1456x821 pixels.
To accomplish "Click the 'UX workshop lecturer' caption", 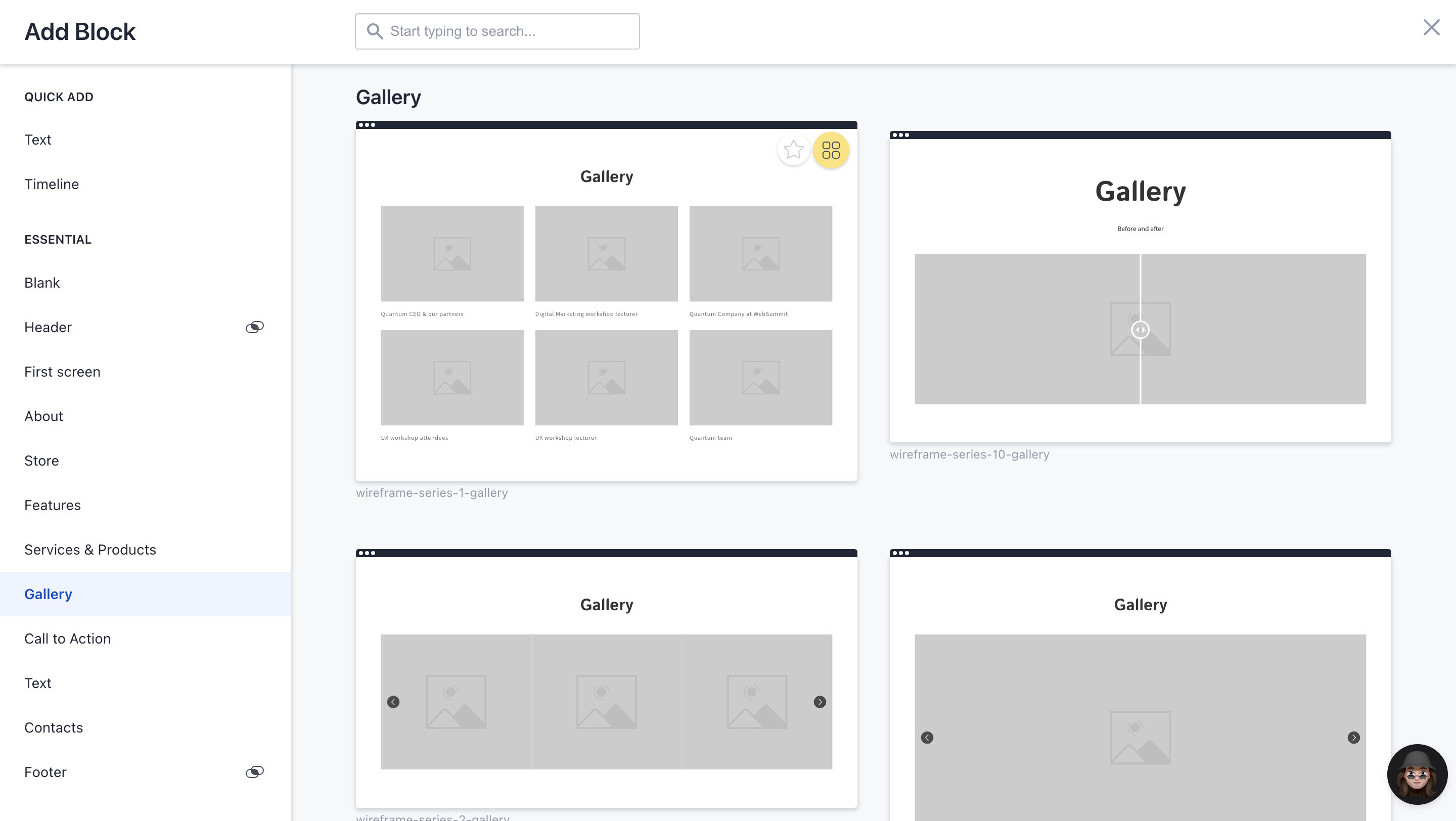I will pyautogui.click(x=566, y=438).
